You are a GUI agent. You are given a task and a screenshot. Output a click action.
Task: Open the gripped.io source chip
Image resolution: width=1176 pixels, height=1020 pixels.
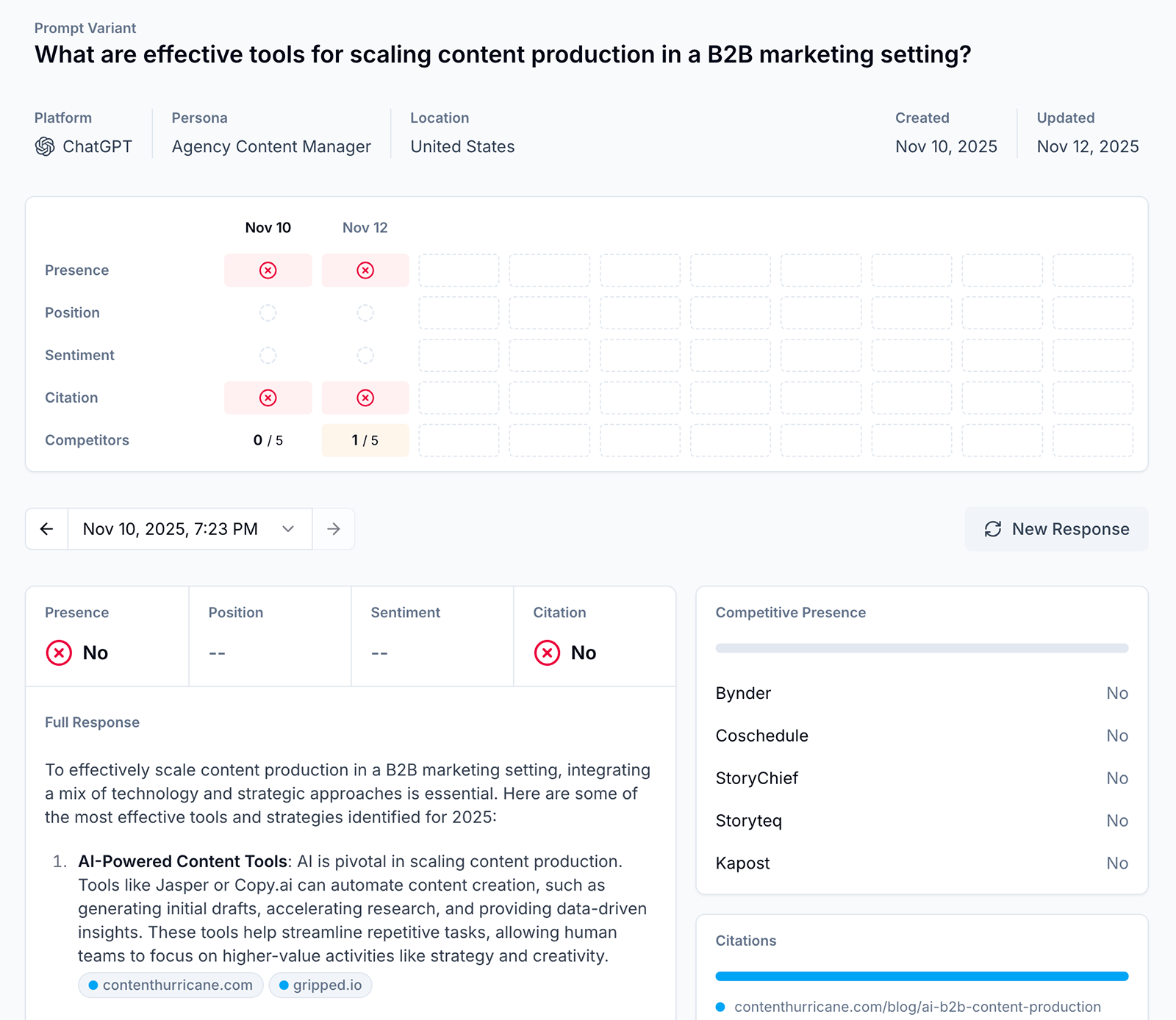coord(320,985)
